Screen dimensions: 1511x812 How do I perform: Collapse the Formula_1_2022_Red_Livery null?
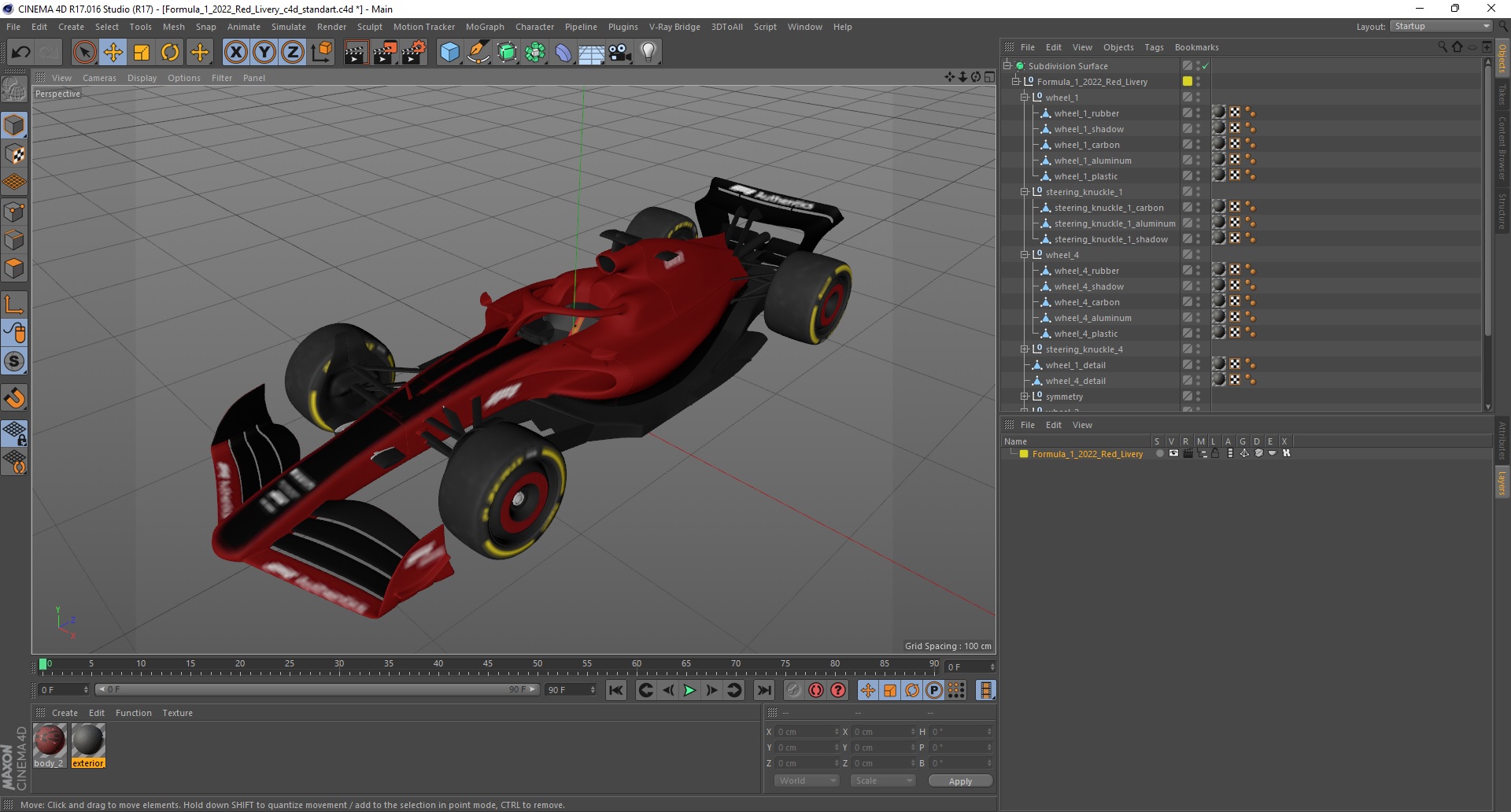[x=1016, y=82]
